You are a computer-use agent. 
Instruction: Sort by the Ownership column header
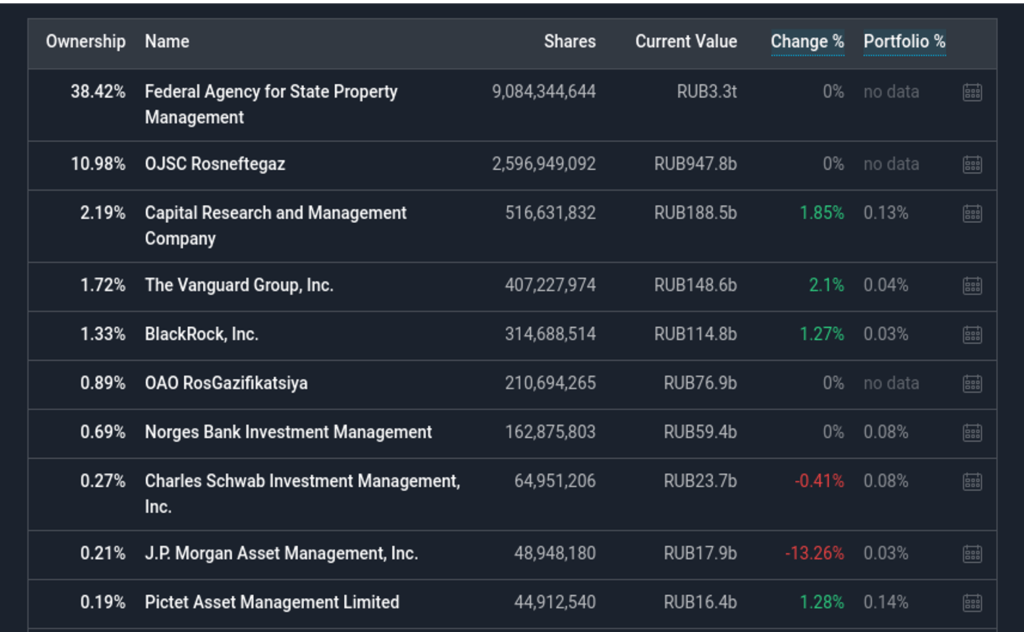86,42
